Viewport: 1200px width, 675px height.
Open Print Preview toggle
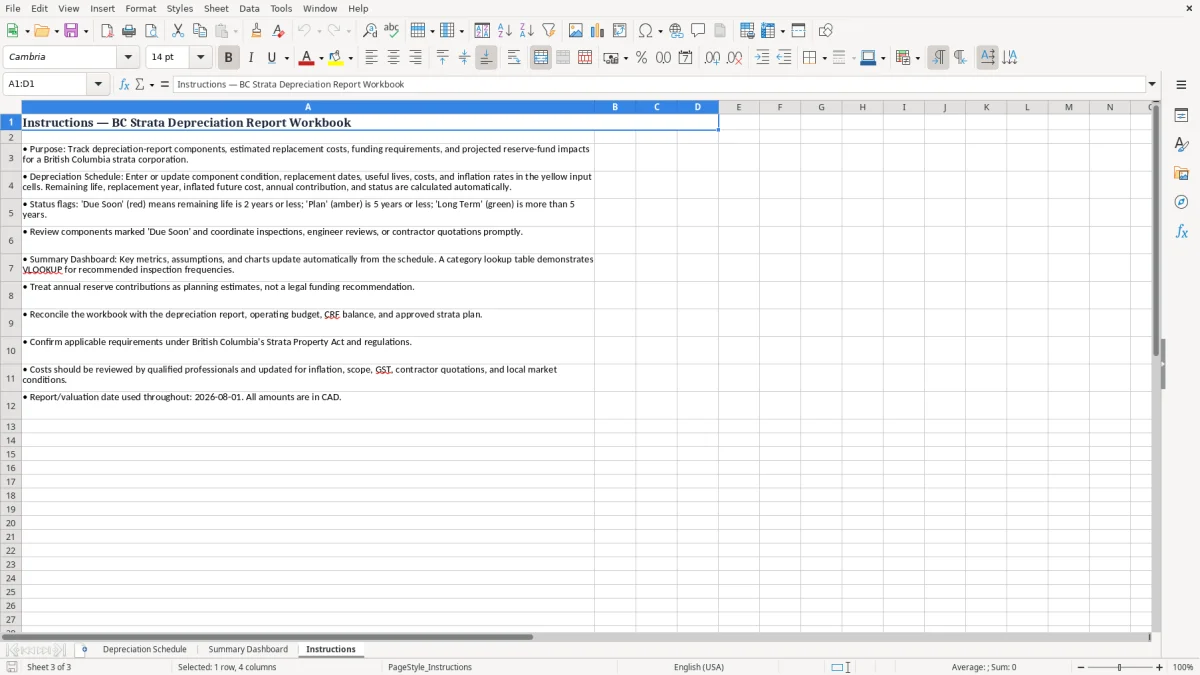click(x=151, y=31)
